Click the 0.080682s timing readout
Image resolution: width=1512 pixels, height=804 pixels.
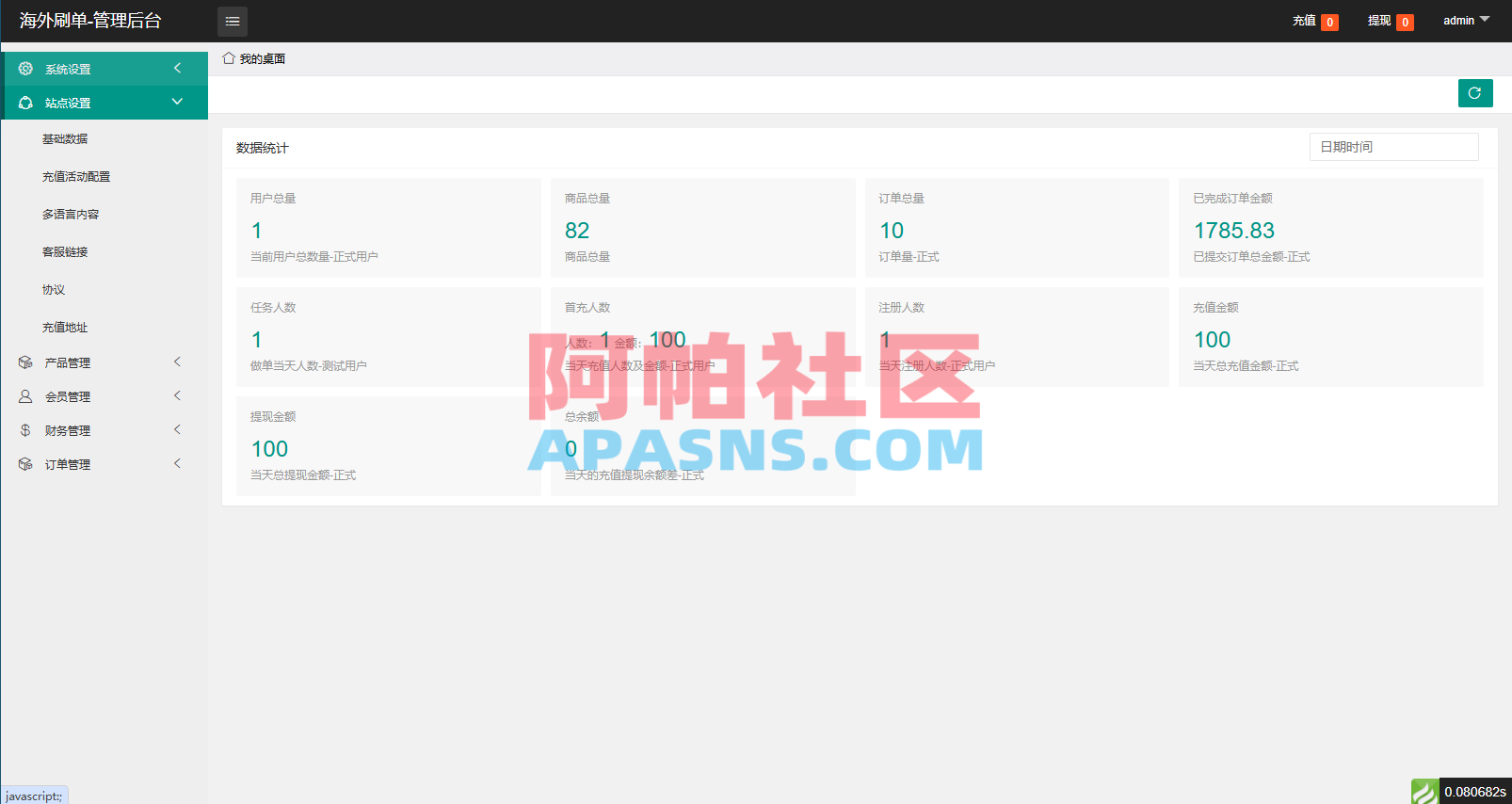(1475, 792)
